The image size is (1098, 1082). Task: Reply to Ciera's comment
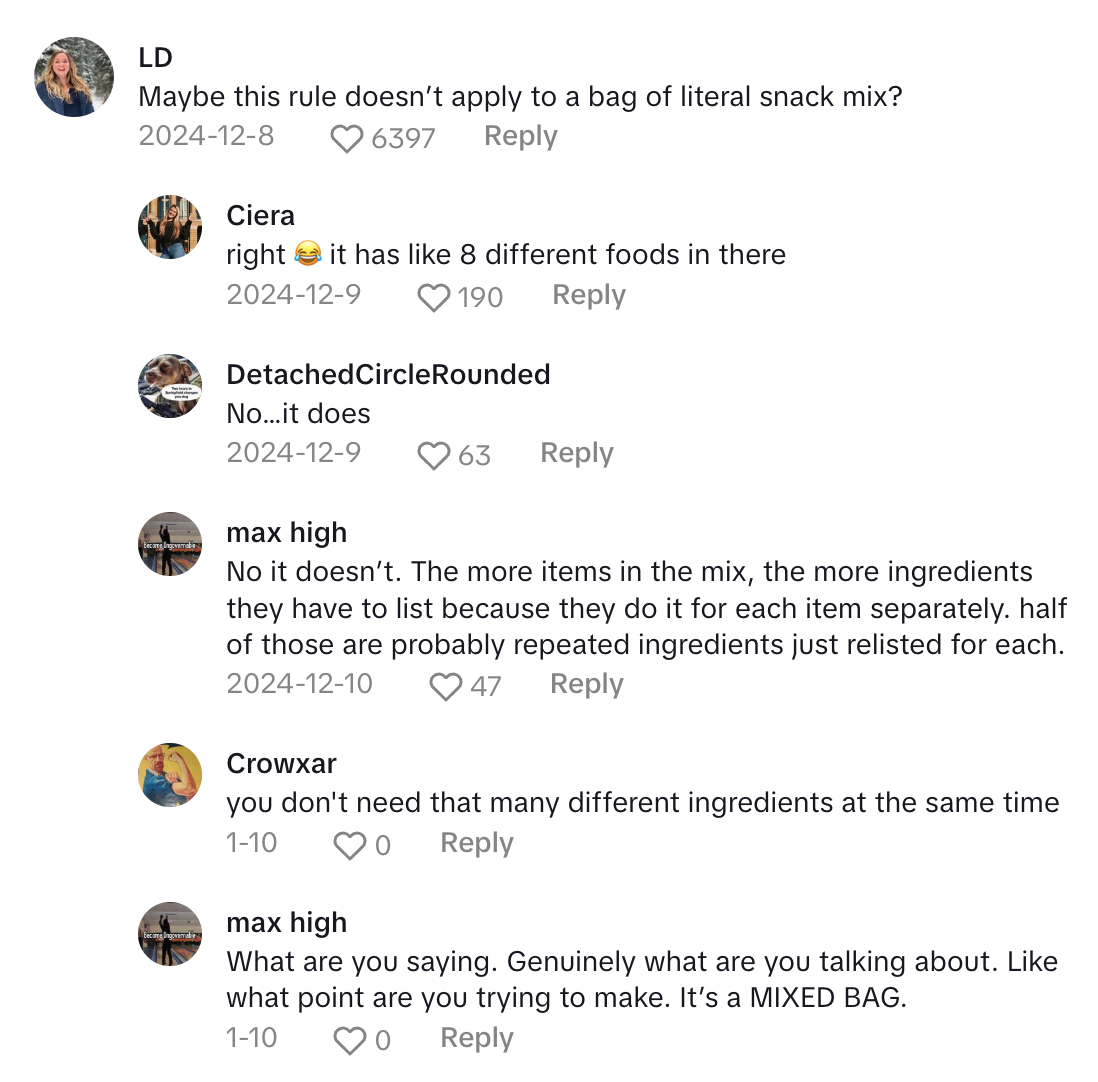(588, 295)
